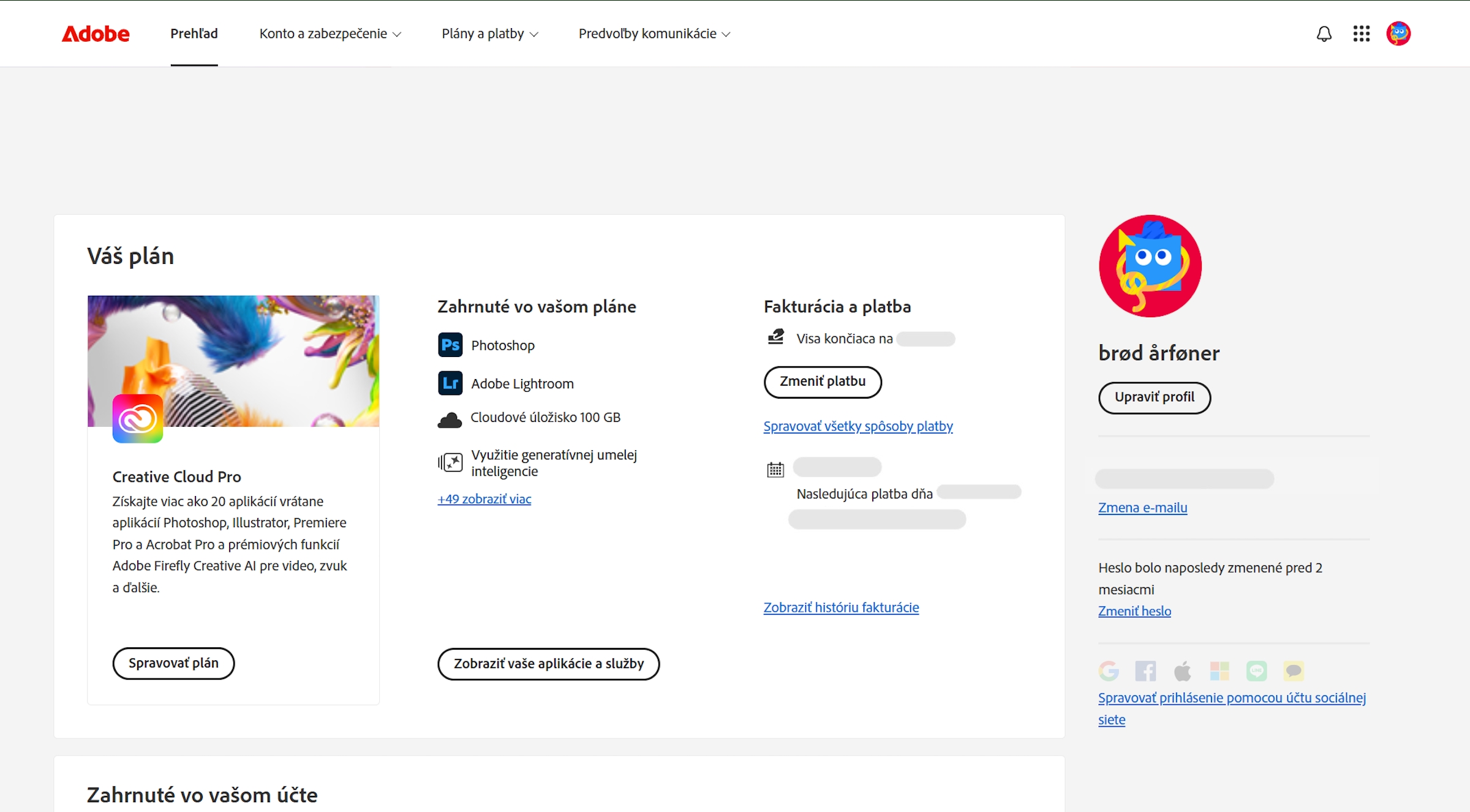Open the Plány a platby dropdown
This screenshot has width=1470, height=812.
(489, 34)
